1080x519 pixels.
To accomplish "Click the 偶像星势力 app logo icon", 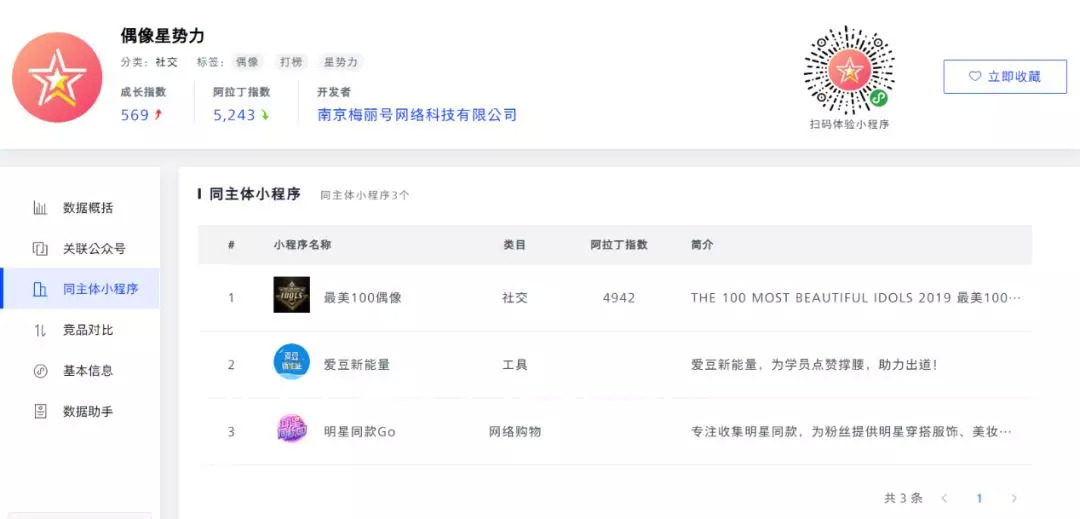I will (x=57, y=78).
